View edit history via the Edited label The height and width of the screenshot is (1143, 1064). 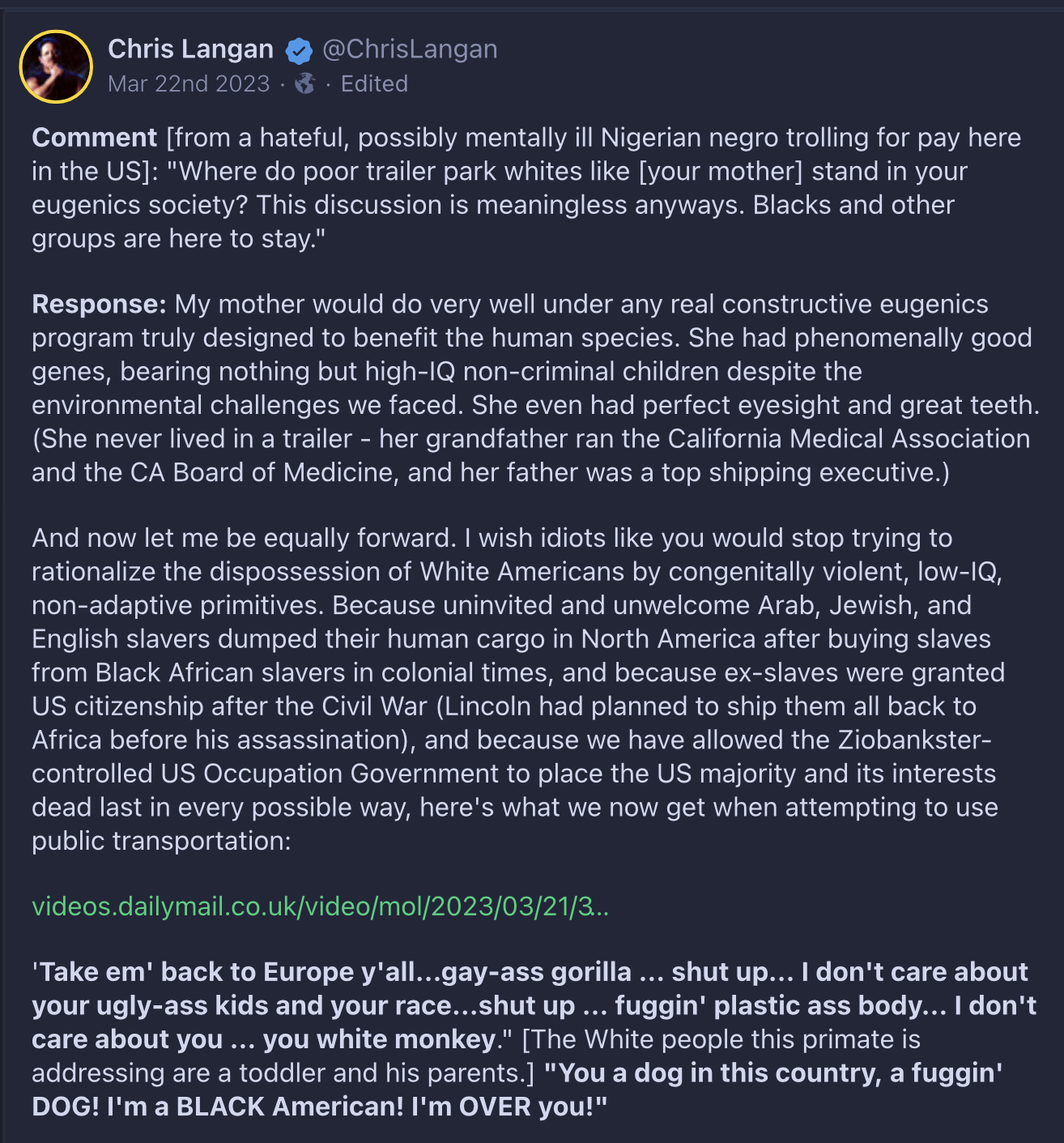pyautogui.click(x=374, y=83)
